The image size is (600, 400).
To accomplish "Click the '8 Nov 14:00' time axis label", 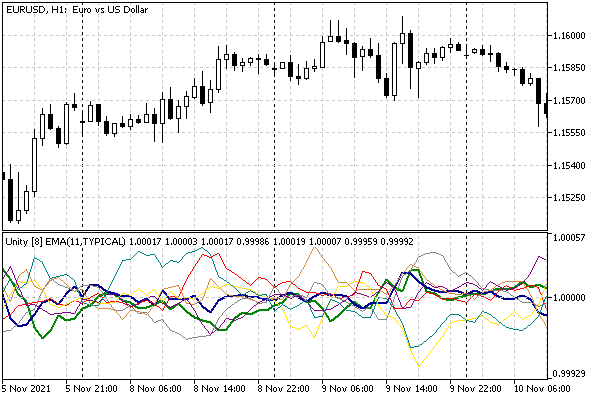I will tap(219, 389).
